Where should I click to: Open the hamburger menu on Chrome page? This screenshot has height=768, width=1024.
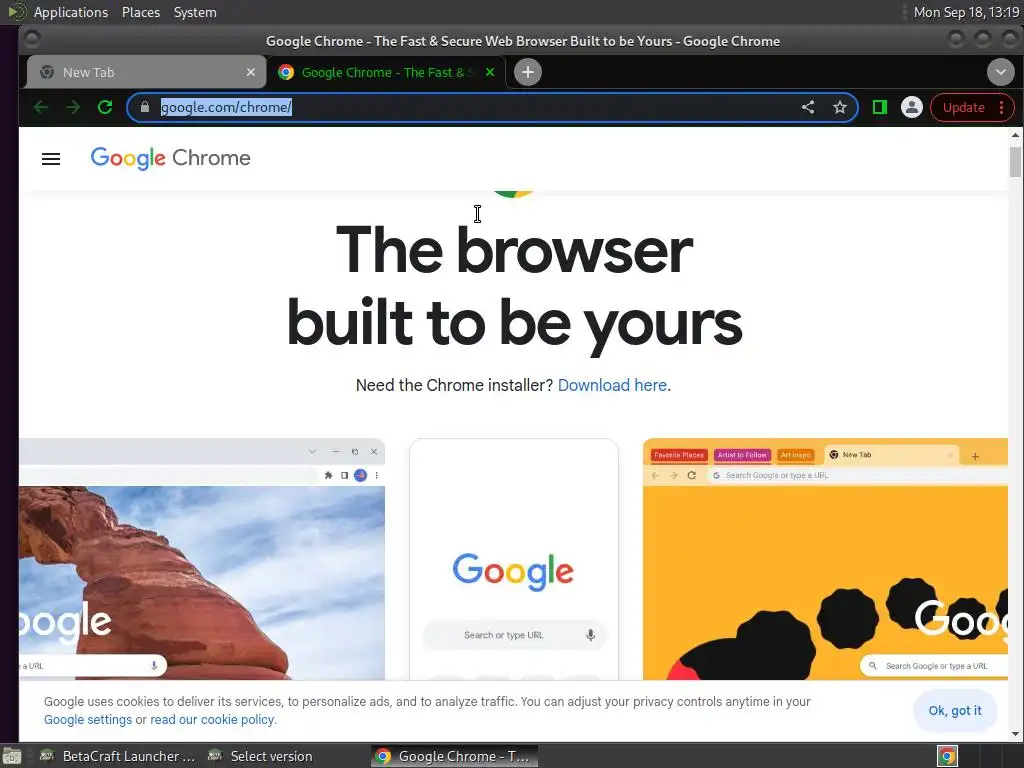click(51, 159)
